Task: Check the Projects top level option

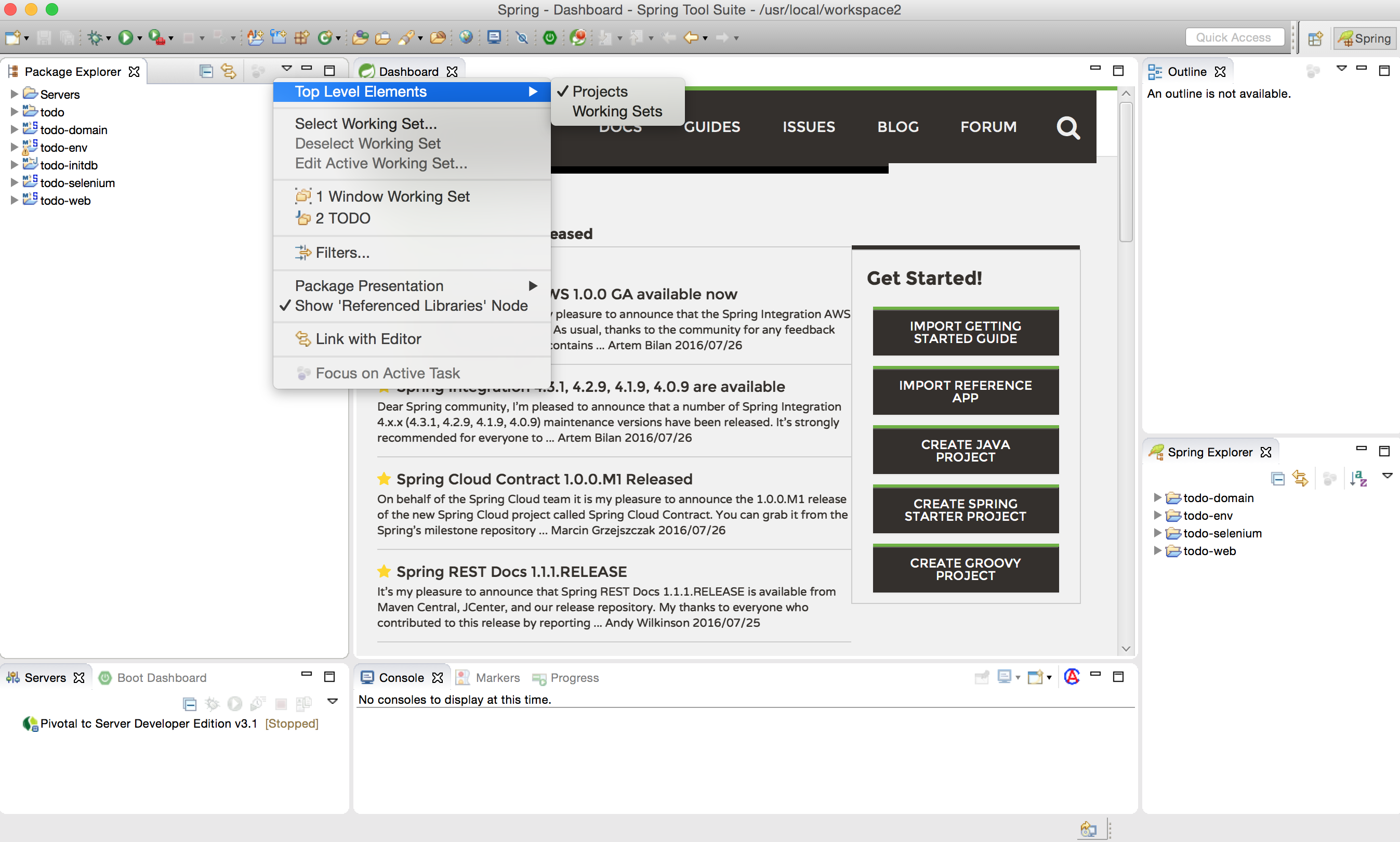Action: coord(617,91)
